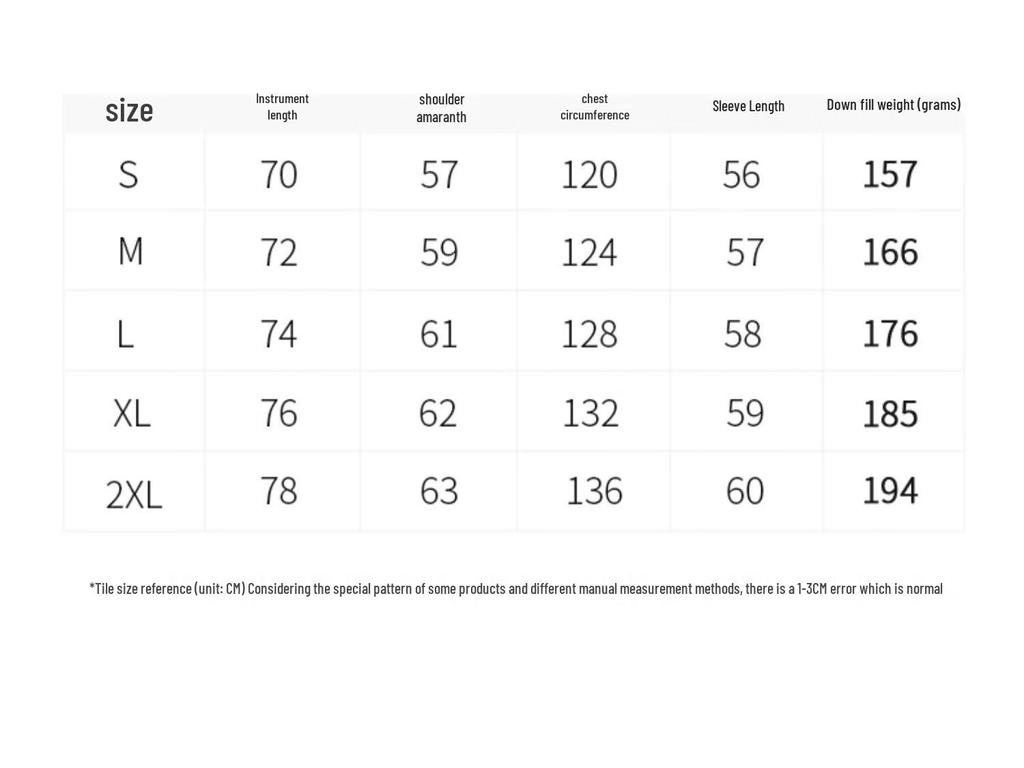Click the "size" column header
Screen dimensions: 1024x768
pyautogui.click(x=129, y=110)
